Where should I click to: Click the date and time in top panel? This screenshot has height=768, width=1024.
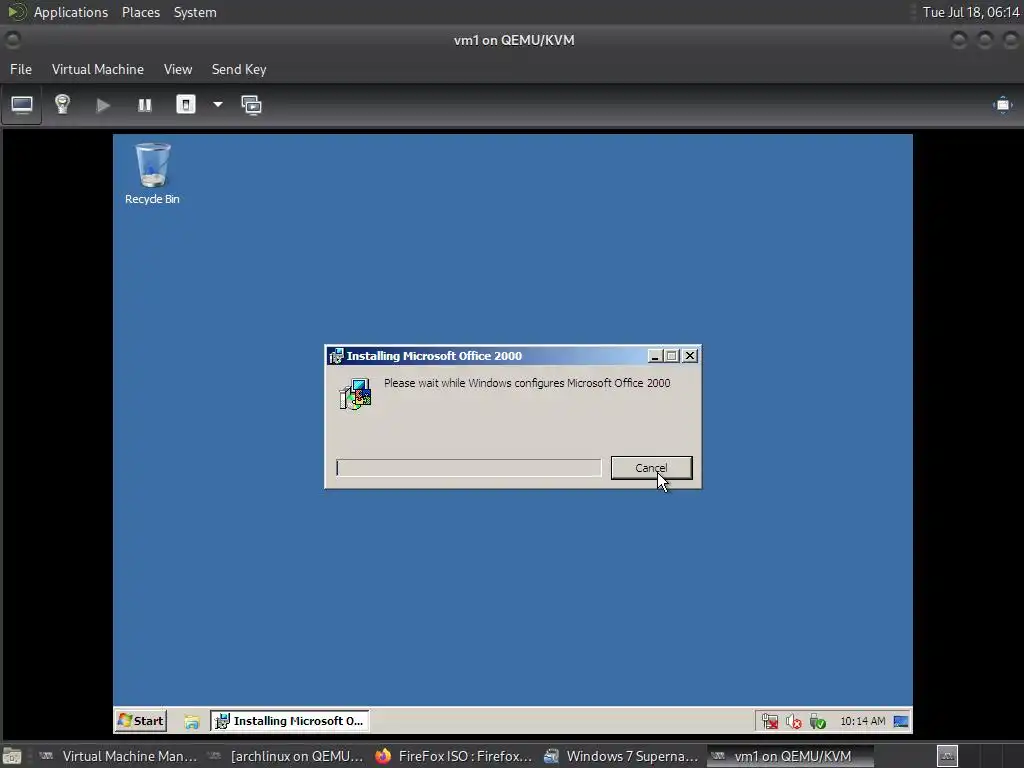(x=971, y=12)
